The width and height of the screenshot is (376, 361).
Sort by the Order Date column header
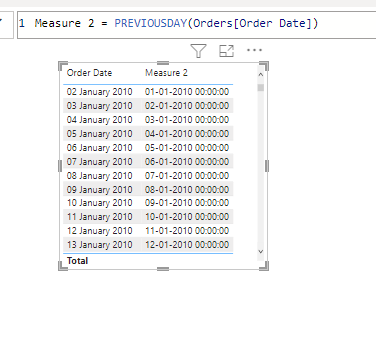(89, 73)
